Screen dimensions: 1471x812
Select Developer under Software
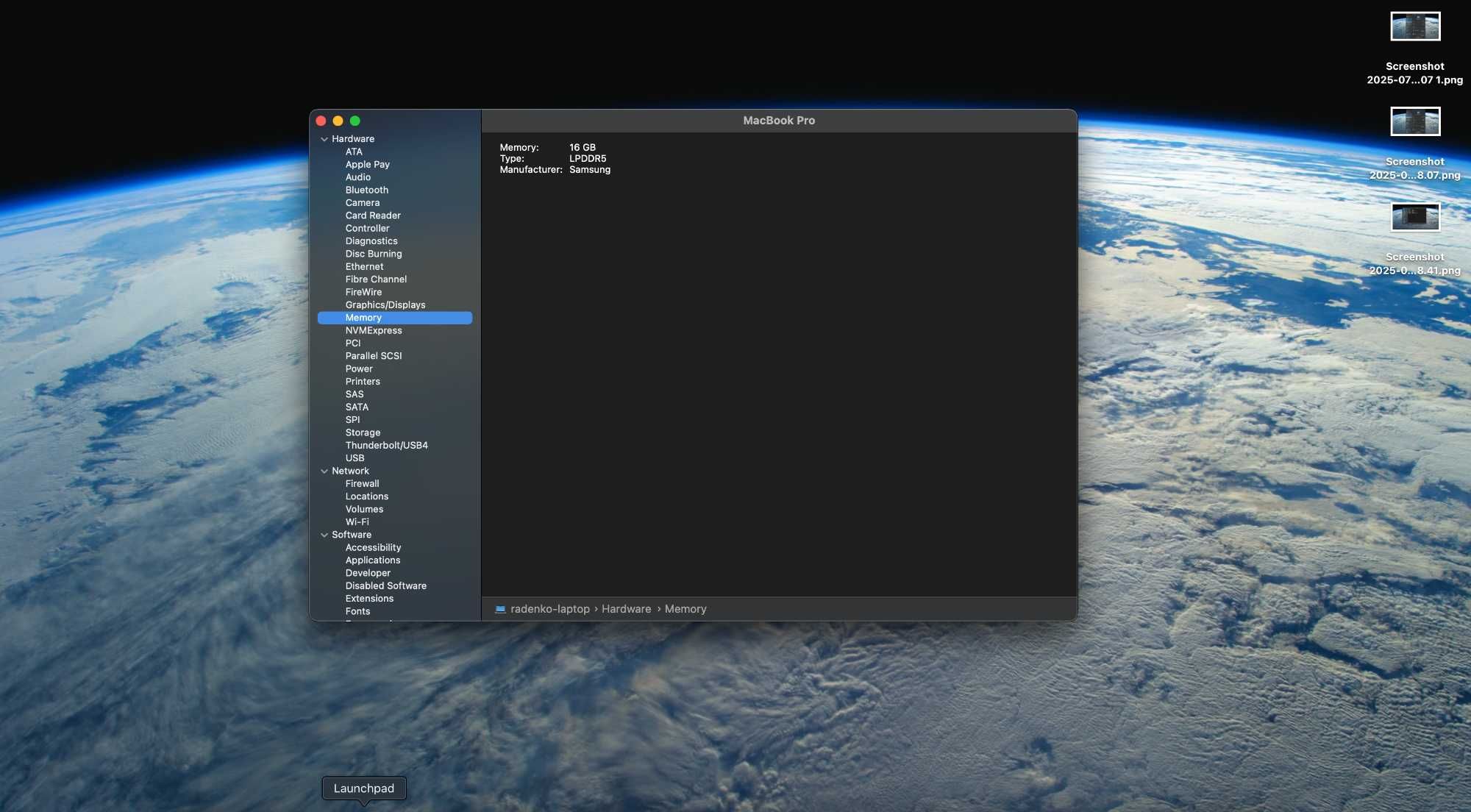click(368, 574)
